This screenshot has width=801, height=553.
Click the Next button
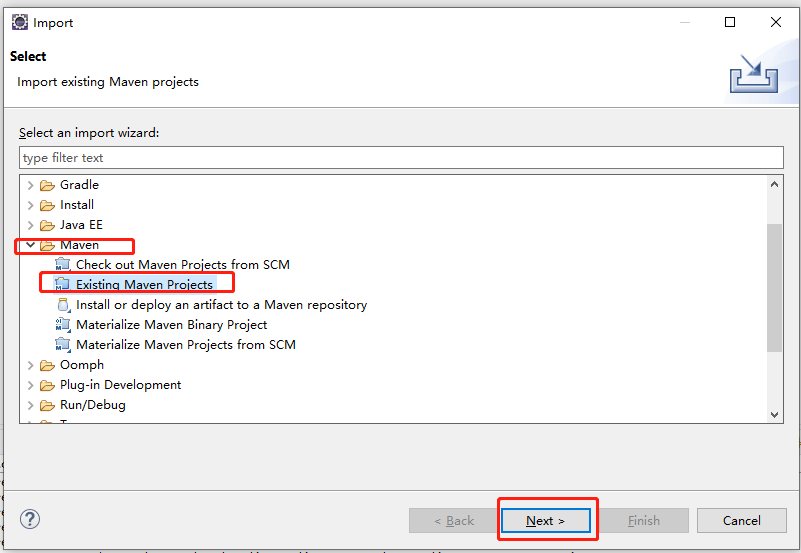(546, 520)
